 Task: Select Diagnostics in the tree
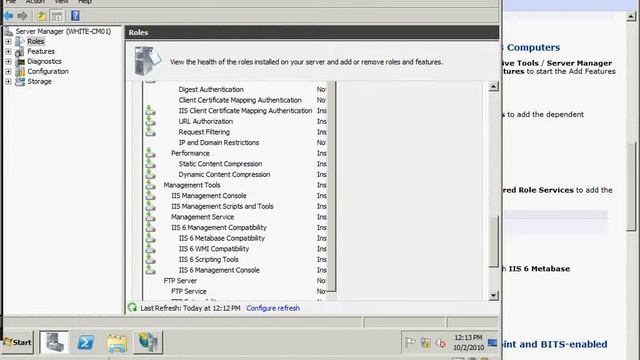(x=44, y=62)
